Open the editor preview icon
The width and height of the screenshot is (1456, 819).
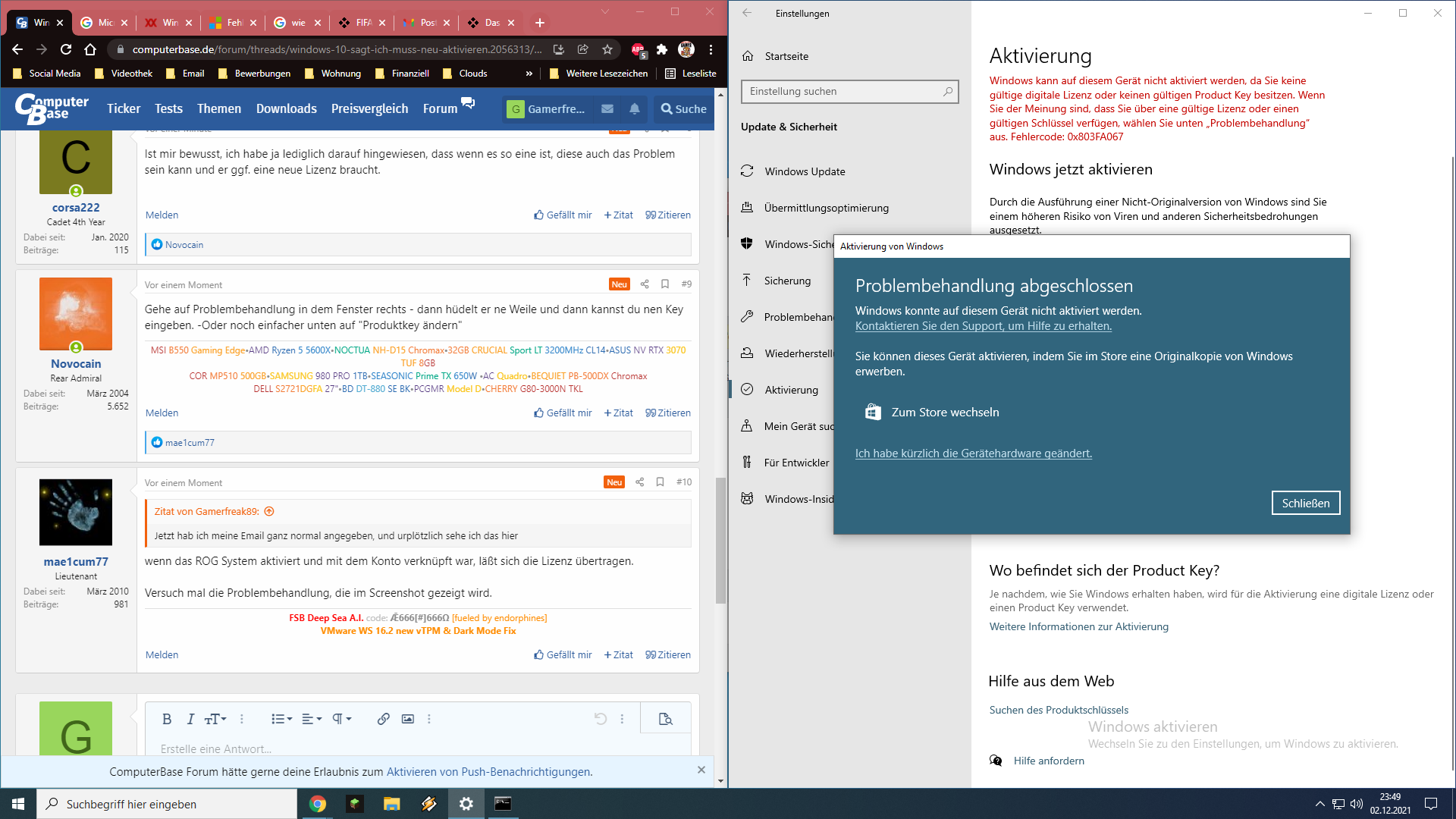point(665,719)
